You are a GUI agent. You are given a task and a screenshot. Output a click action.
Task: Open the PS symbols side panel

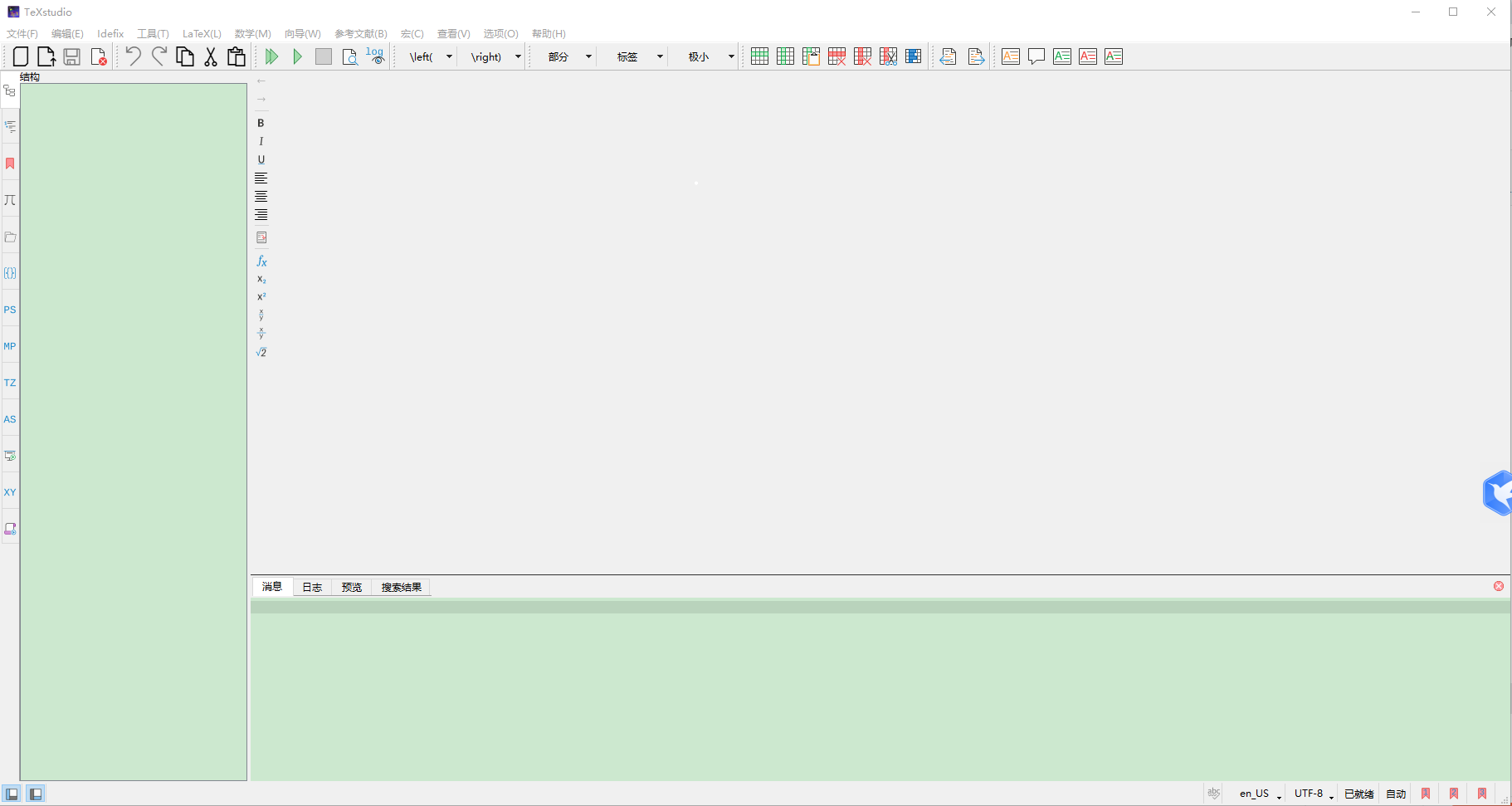click(10, 310)
